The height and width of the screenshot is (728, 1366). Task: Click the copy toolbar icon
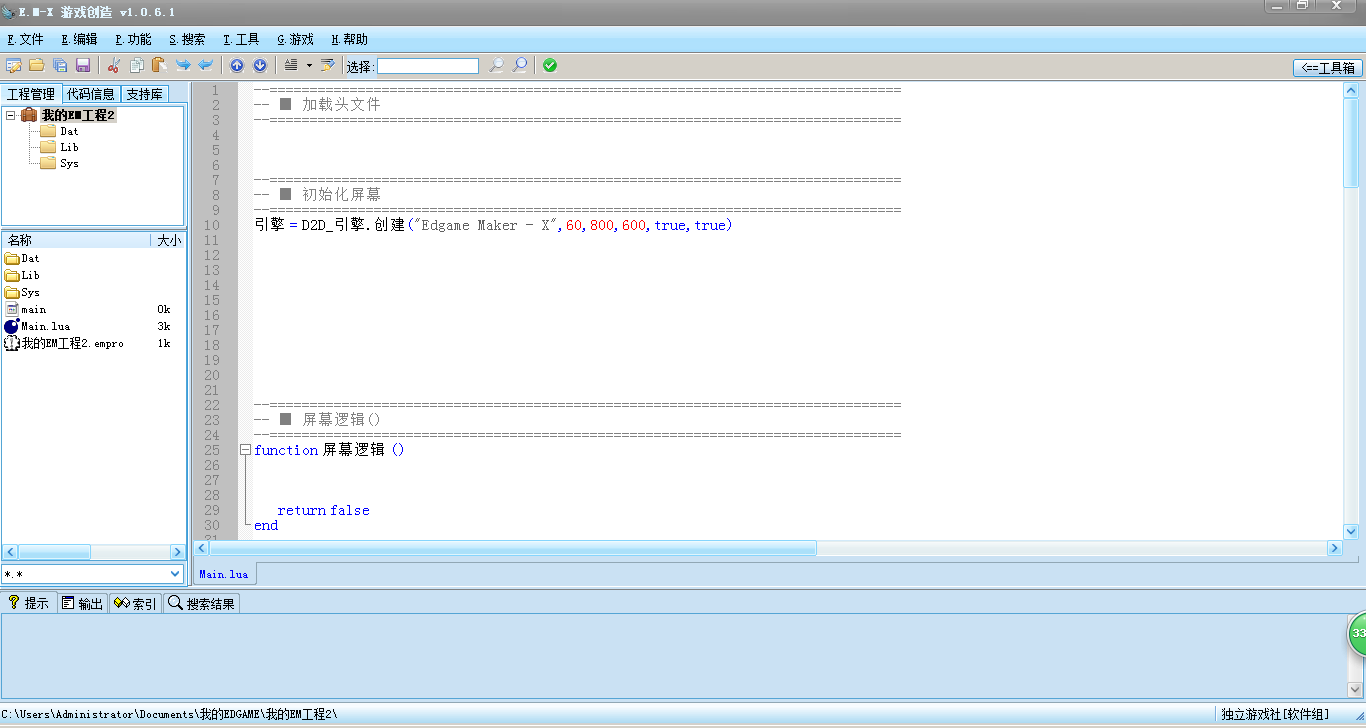pyautogui.click(x=136, y=66)
